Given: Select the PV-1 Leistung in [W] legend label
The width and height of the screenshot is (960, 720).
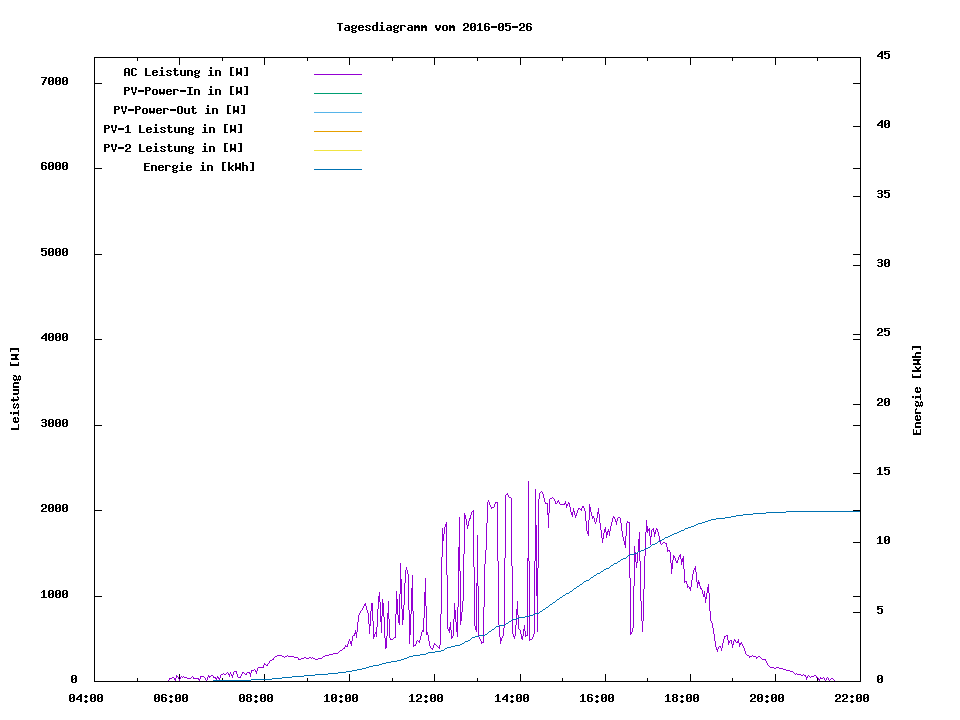Looking at the screenshot, I should 173,129.
